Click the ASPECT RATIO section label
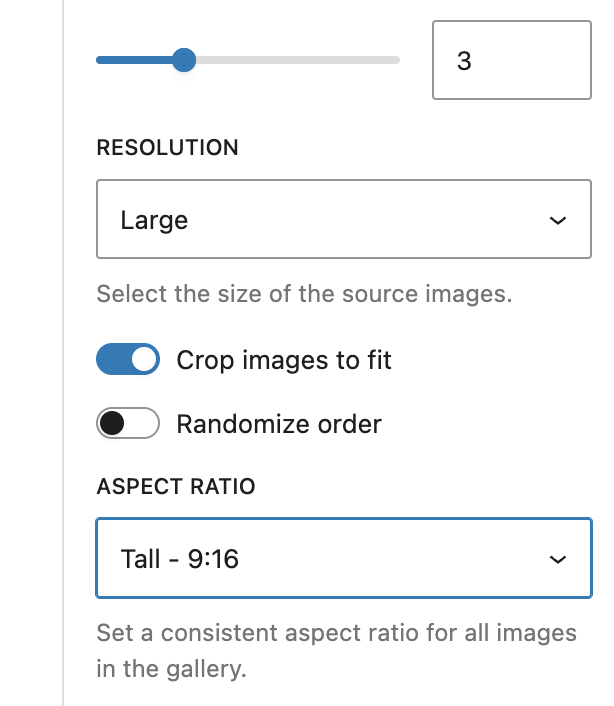Screen dimensions: 614x706 [176, 487]
